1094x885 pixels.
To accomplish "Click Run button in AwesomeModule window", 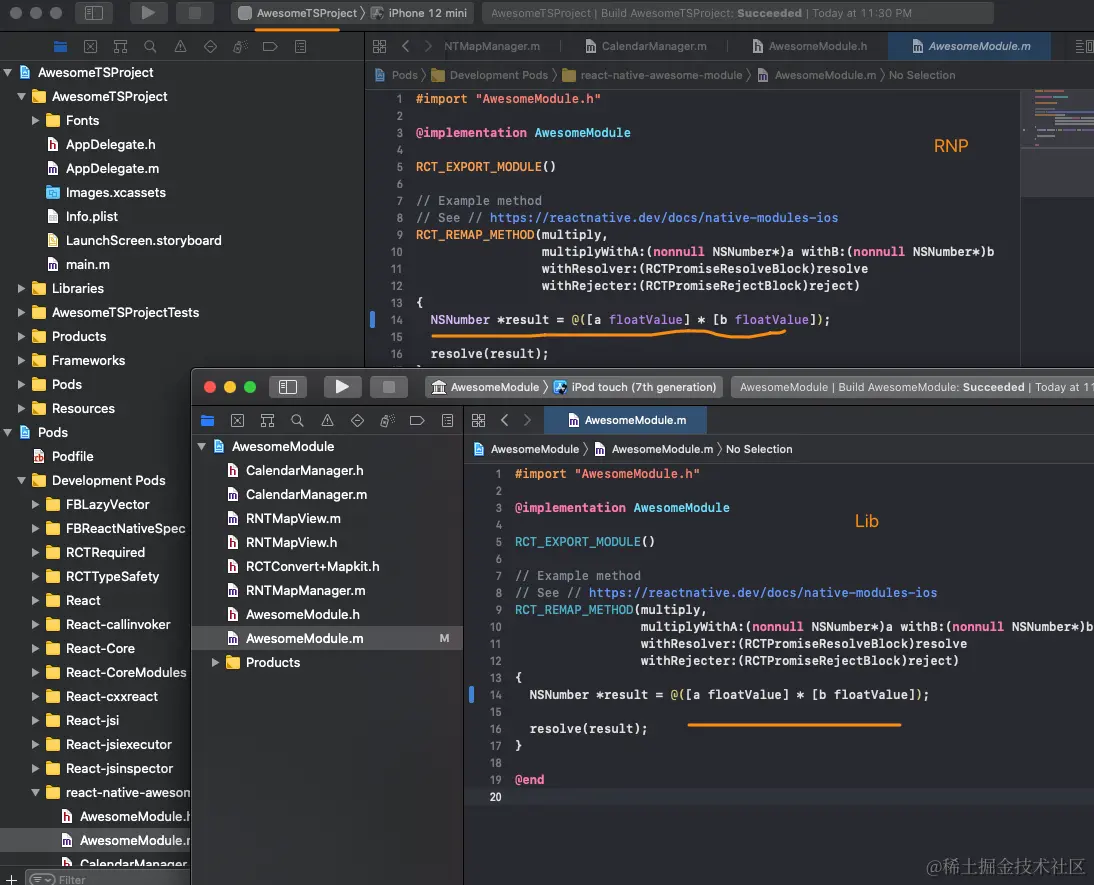I will pos(342,387).
